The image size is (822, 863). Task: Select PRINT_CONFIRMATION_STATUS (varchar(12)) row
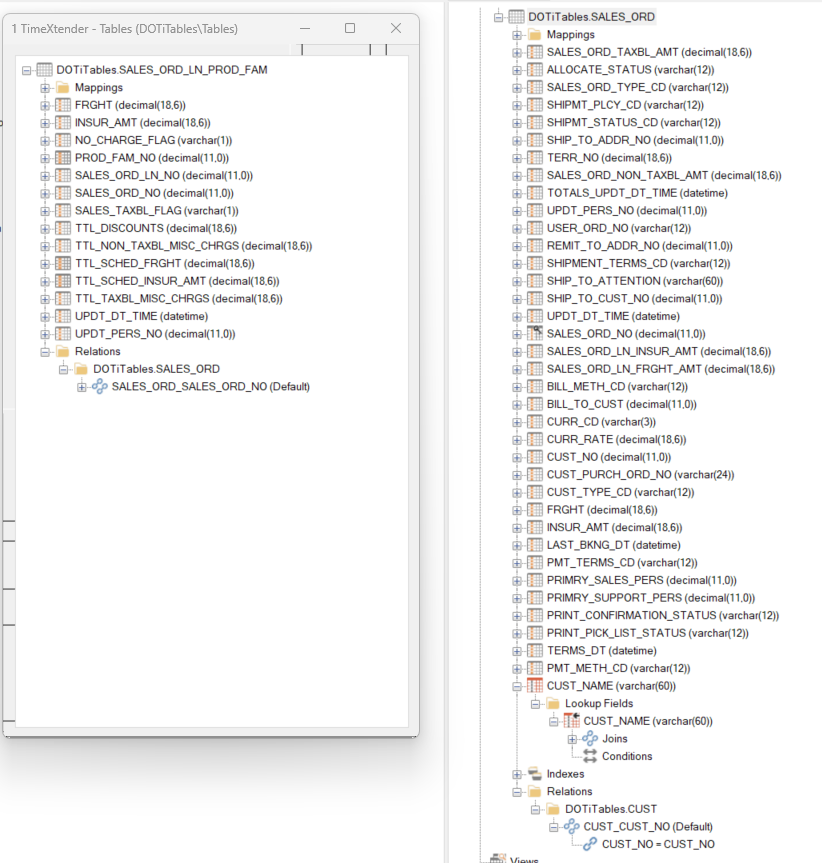663,615
